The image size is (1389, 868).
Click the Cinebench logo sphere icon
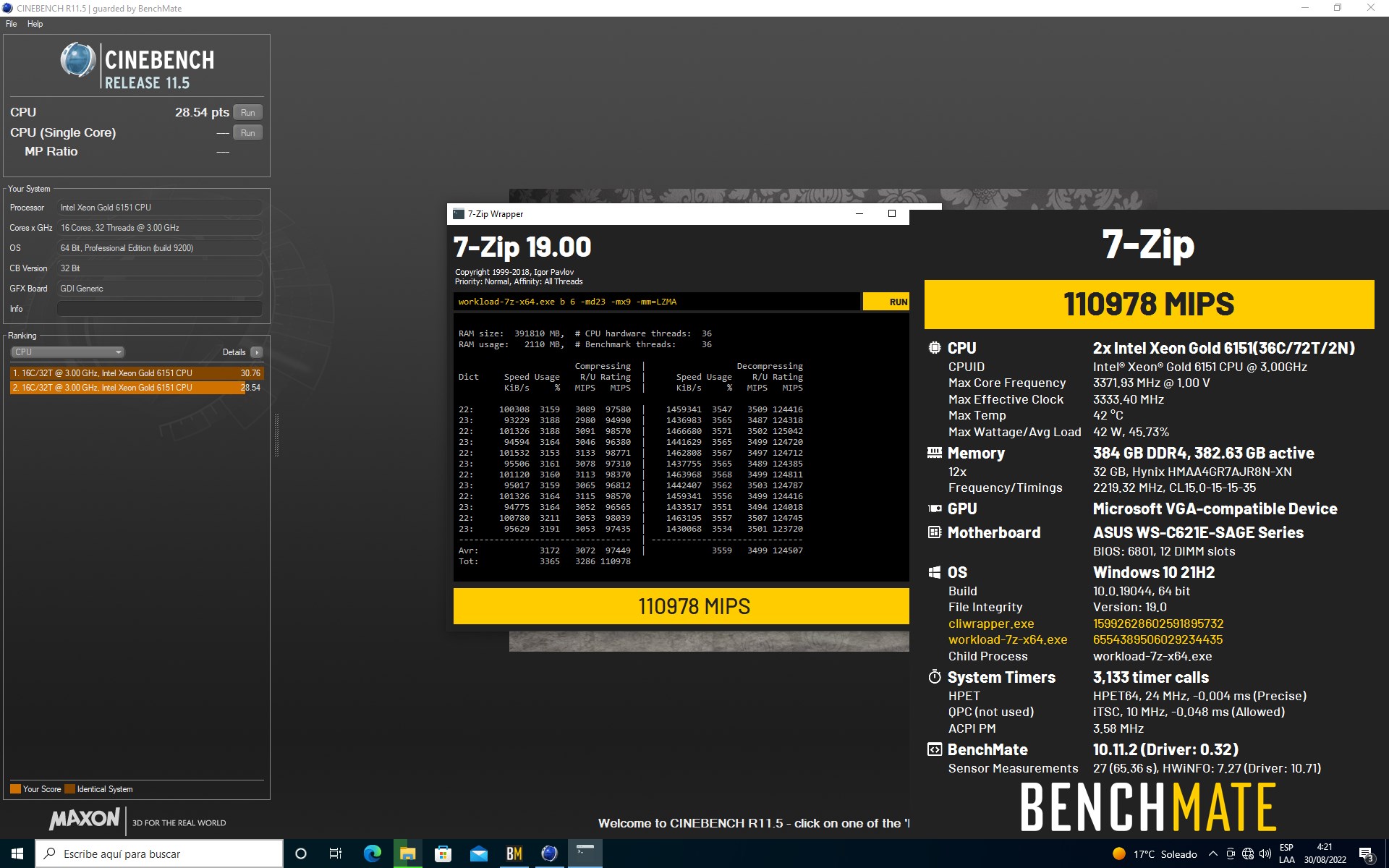tap(78, 59)
